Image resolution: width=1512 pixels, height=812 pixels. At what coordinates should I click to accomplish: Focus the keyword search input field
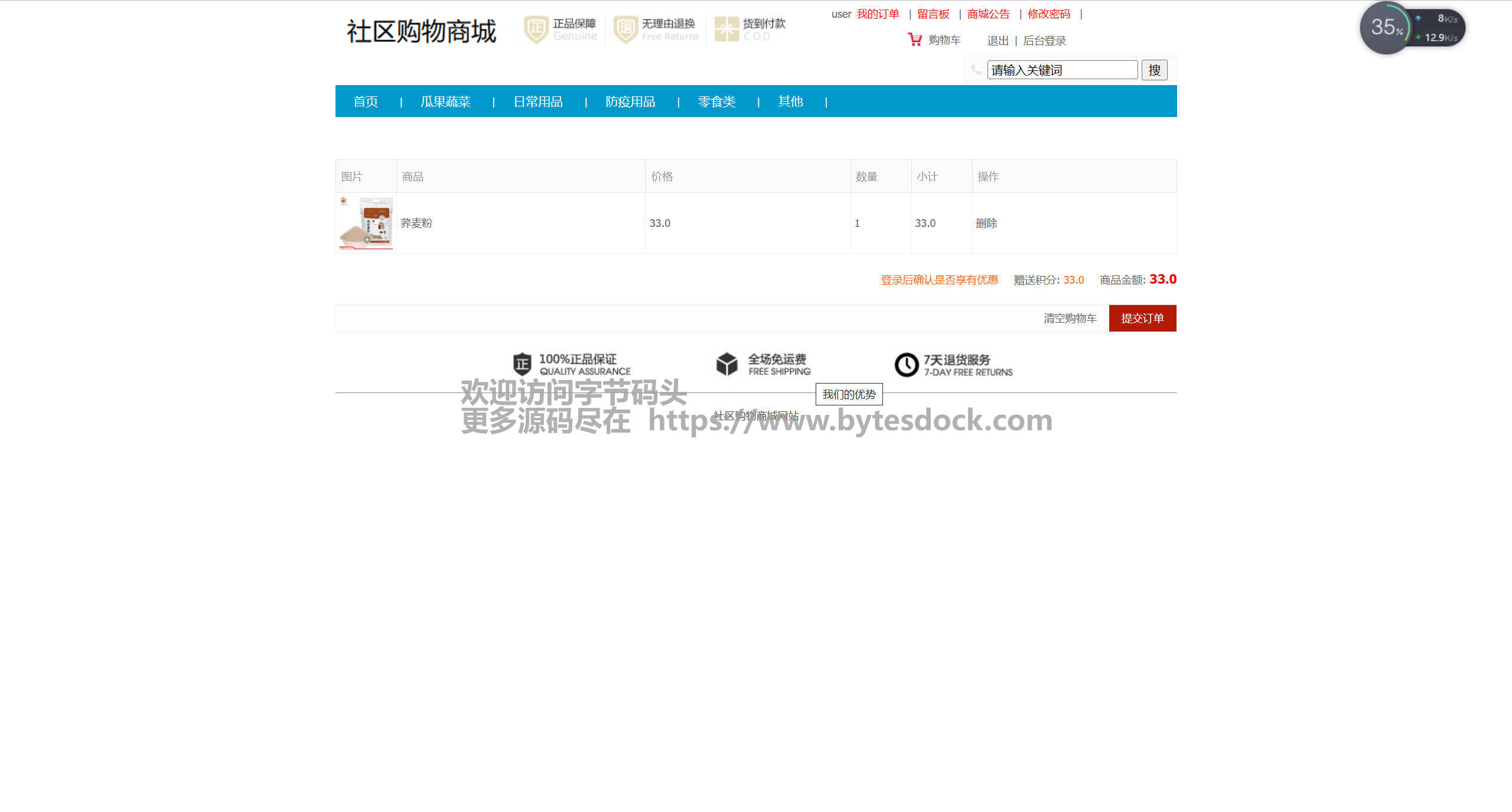(1062, 70)
